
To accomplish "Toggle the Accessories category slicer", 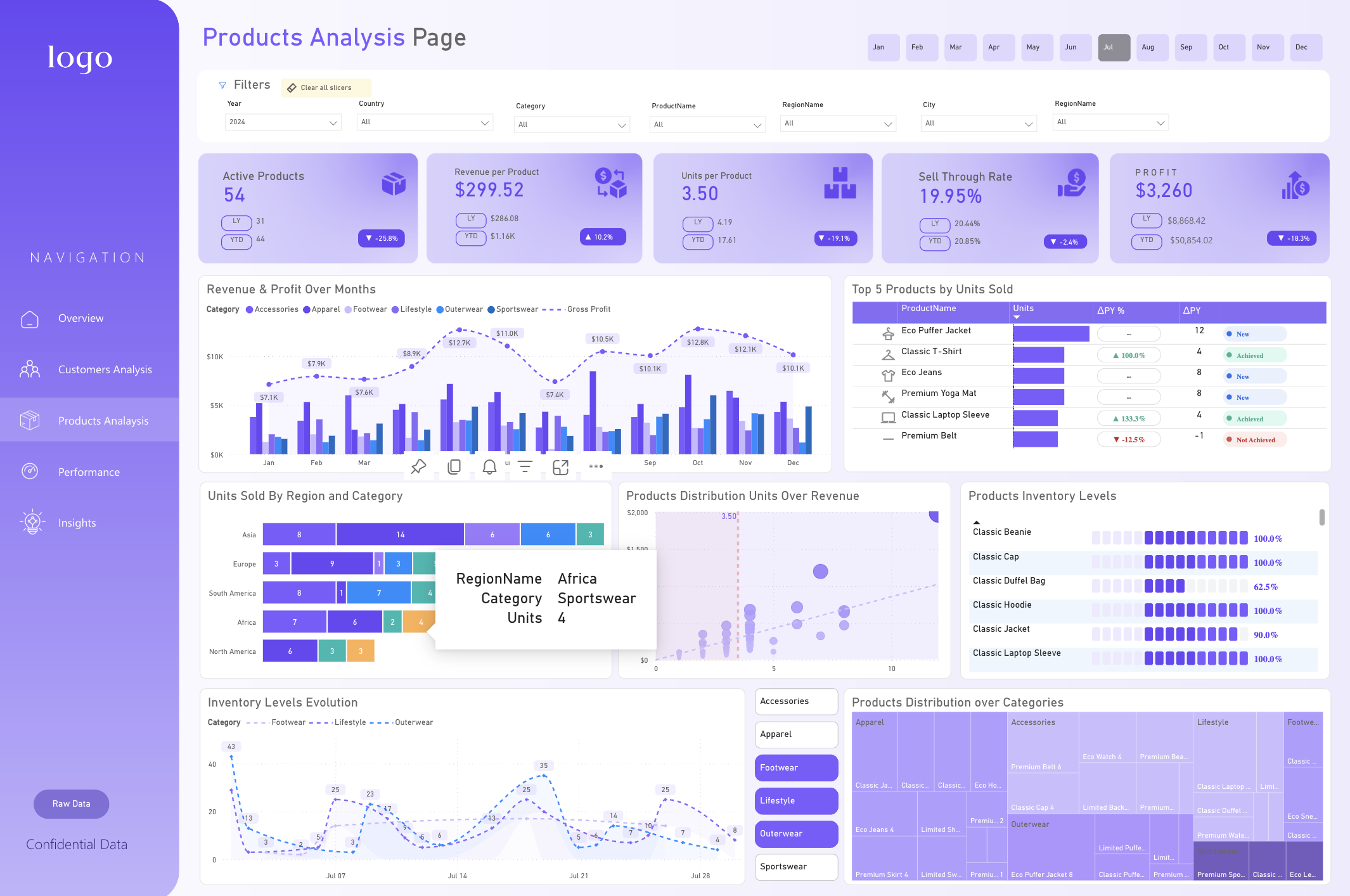I will pyautogui.click(x=796, y=701).
